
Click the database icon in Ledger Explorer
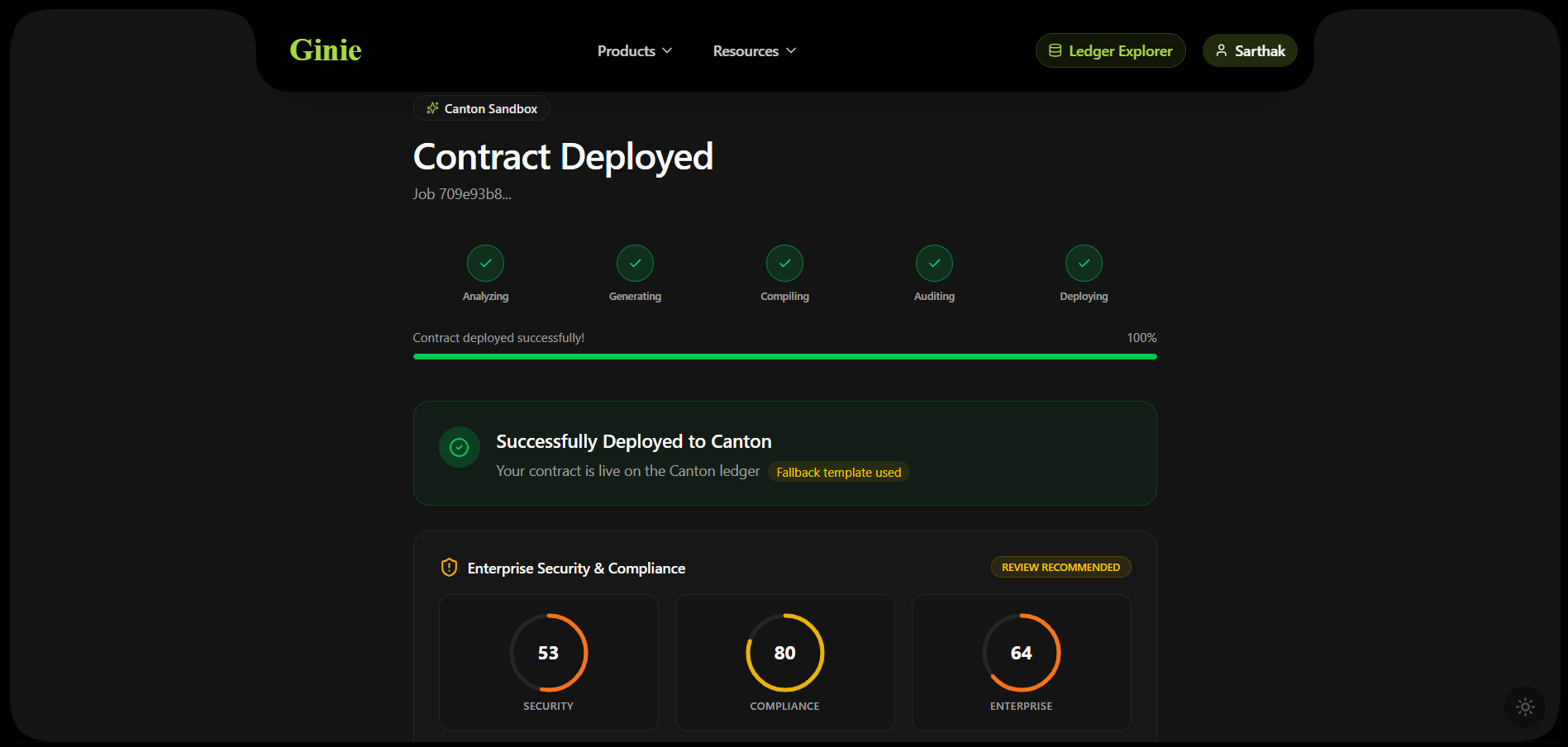pos(1055,50)
